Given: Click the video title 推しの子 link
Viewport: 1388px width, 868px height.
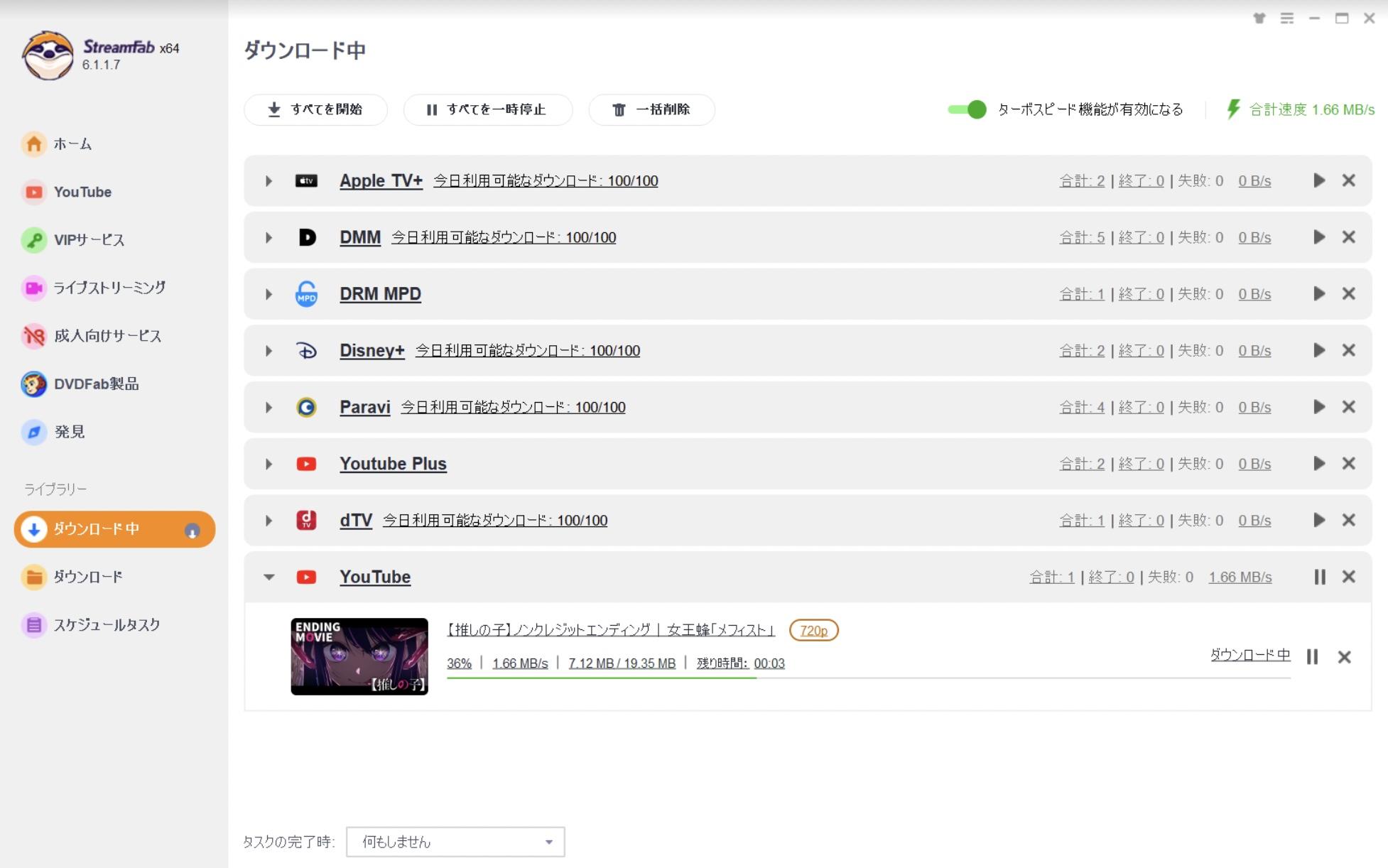Looking at the screenshot, I should (x=610, y=630).
